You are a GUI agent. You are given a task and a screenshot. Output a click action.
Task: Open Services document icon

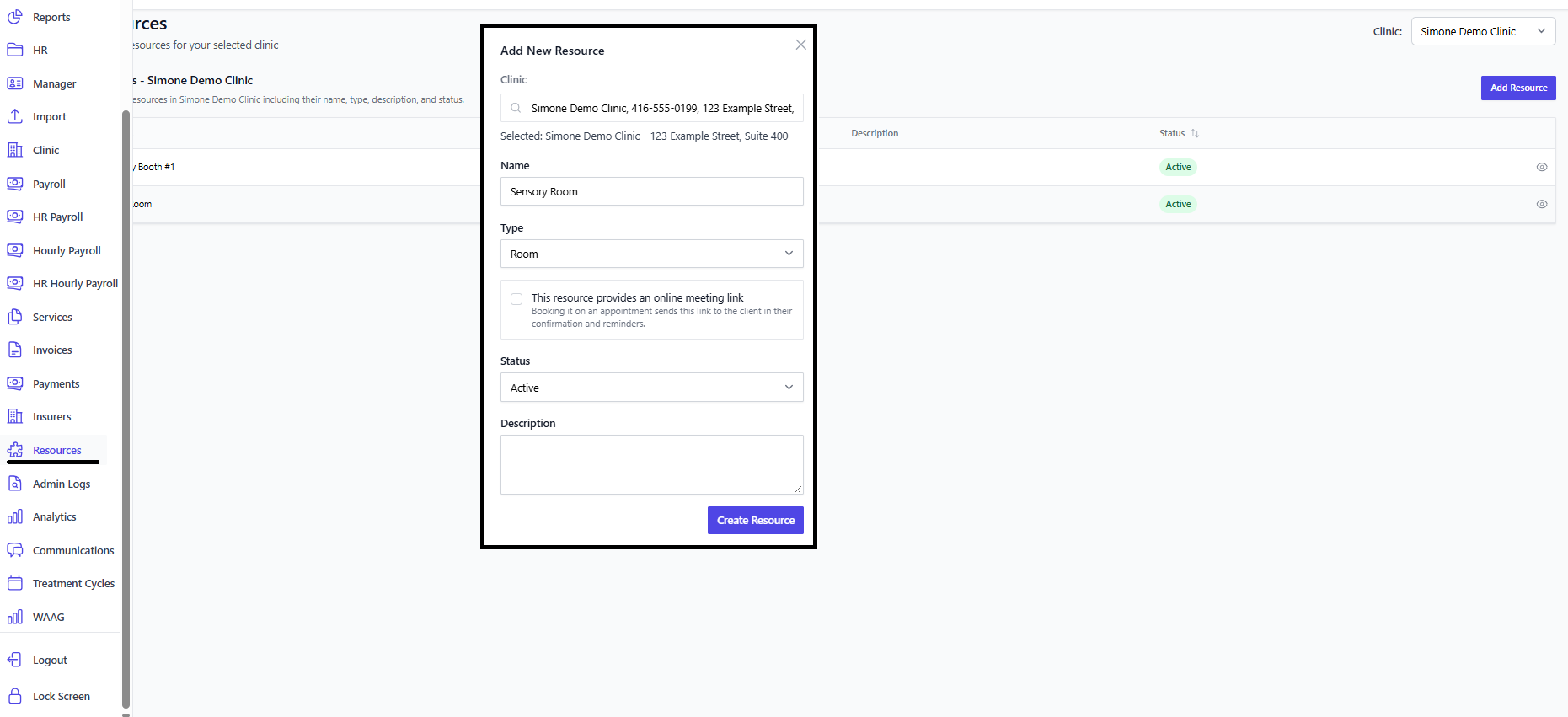tap(15, 317)
